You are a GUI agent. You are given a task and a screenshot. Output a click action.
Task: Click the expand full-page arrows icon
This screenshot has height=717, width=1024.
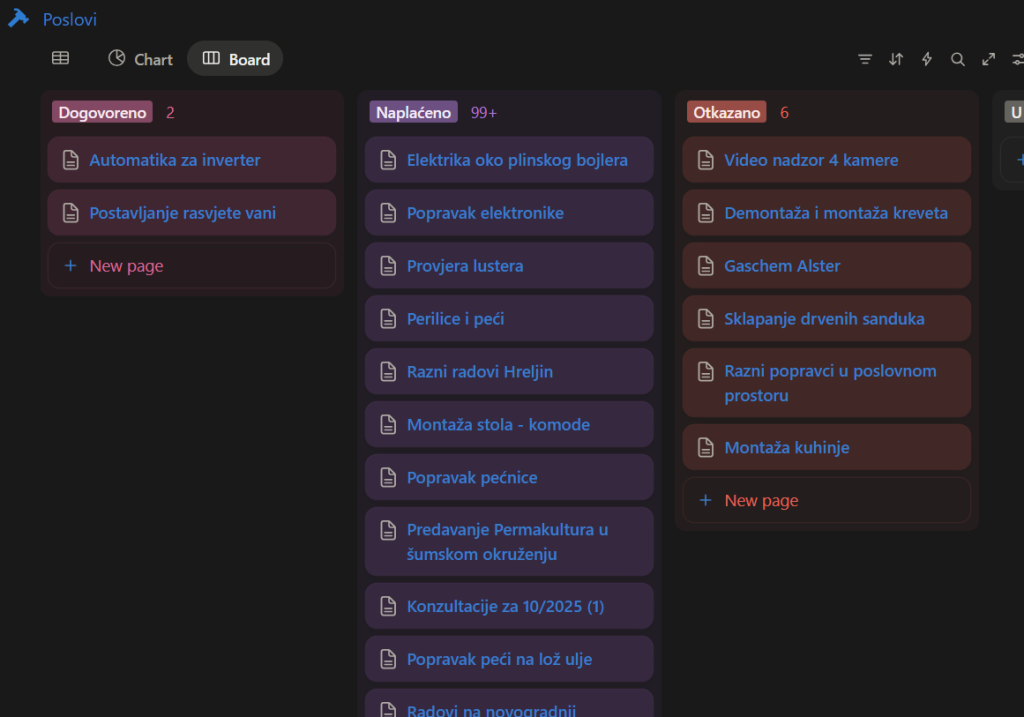click(x=989, y=59)
